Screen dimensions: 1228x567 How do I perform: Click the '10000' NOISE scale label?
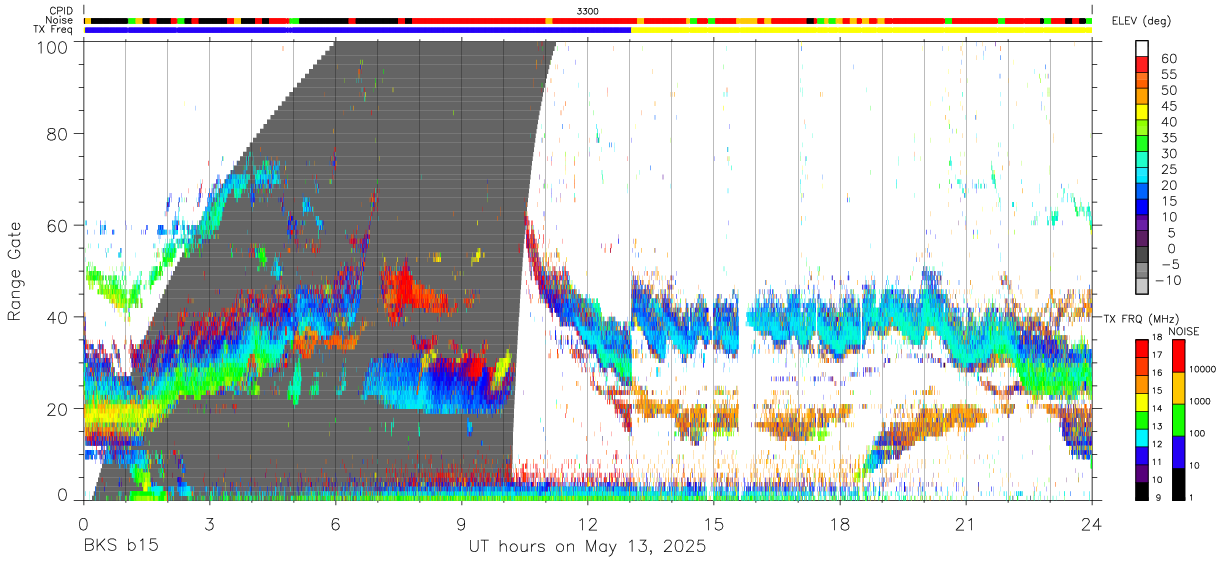[1204, 369]
